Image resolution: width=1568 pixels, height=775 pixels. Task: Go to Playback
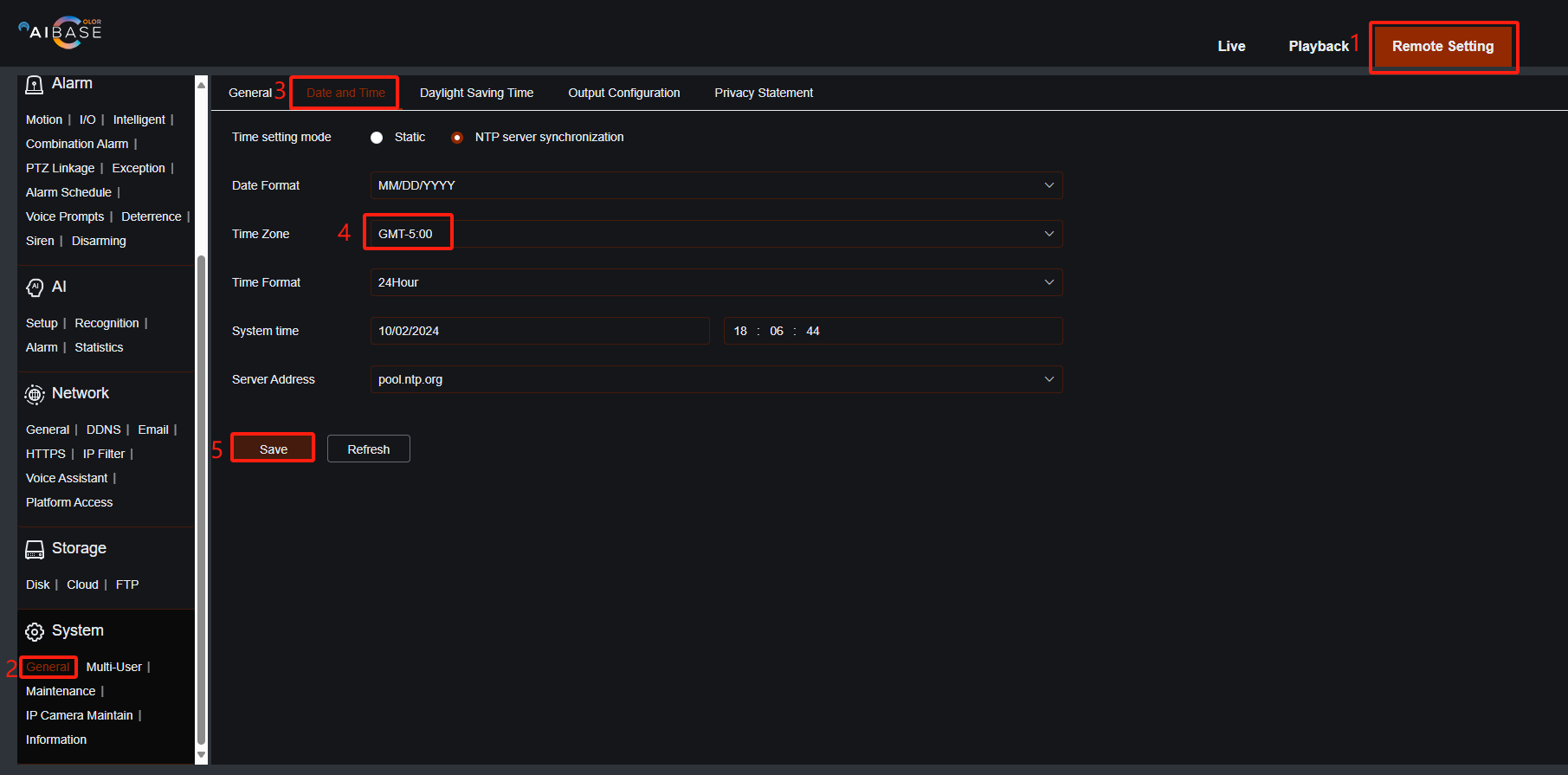point(1319,46)
